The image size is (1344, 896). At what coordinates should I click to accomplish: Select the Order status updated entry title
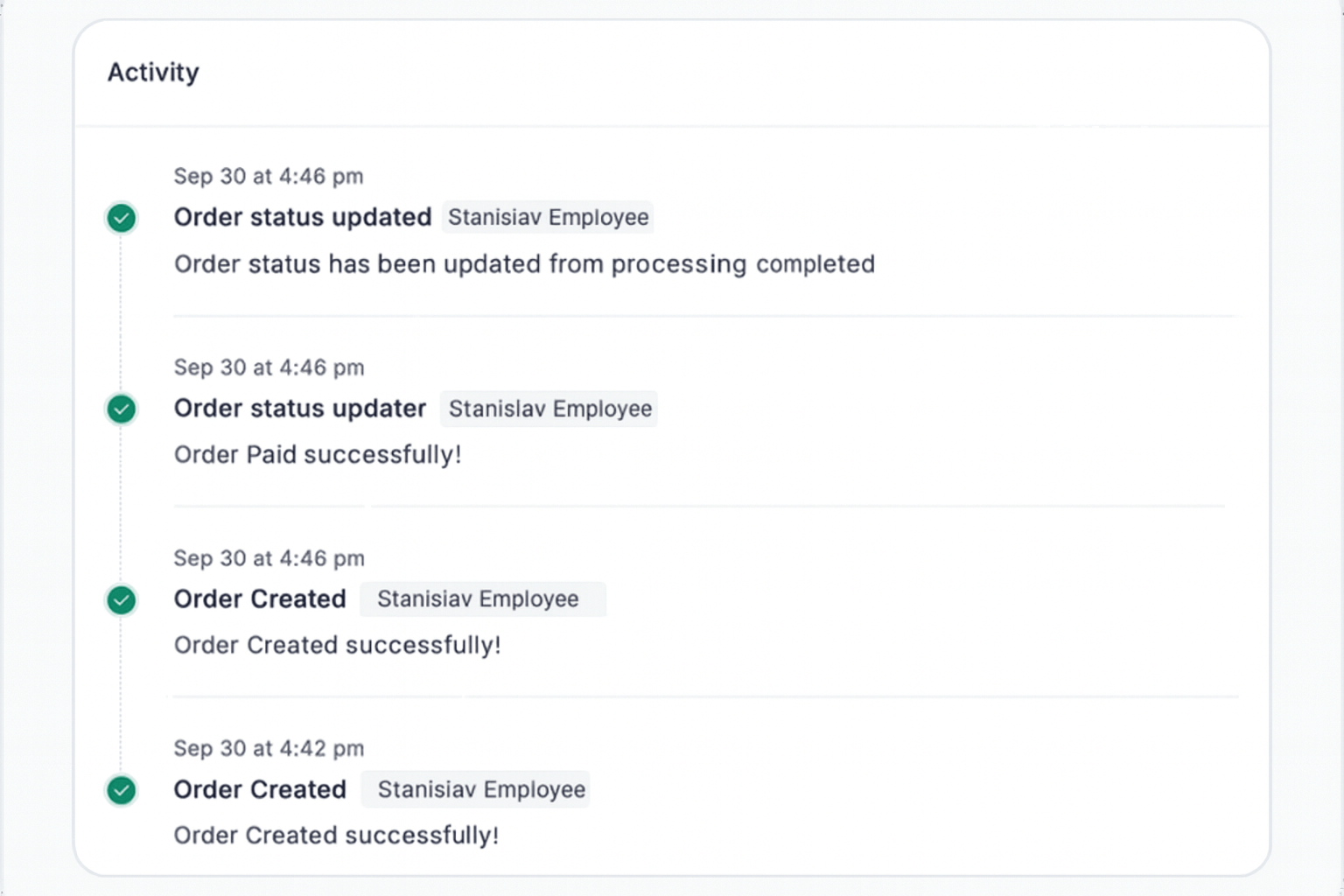coord(302,217)
